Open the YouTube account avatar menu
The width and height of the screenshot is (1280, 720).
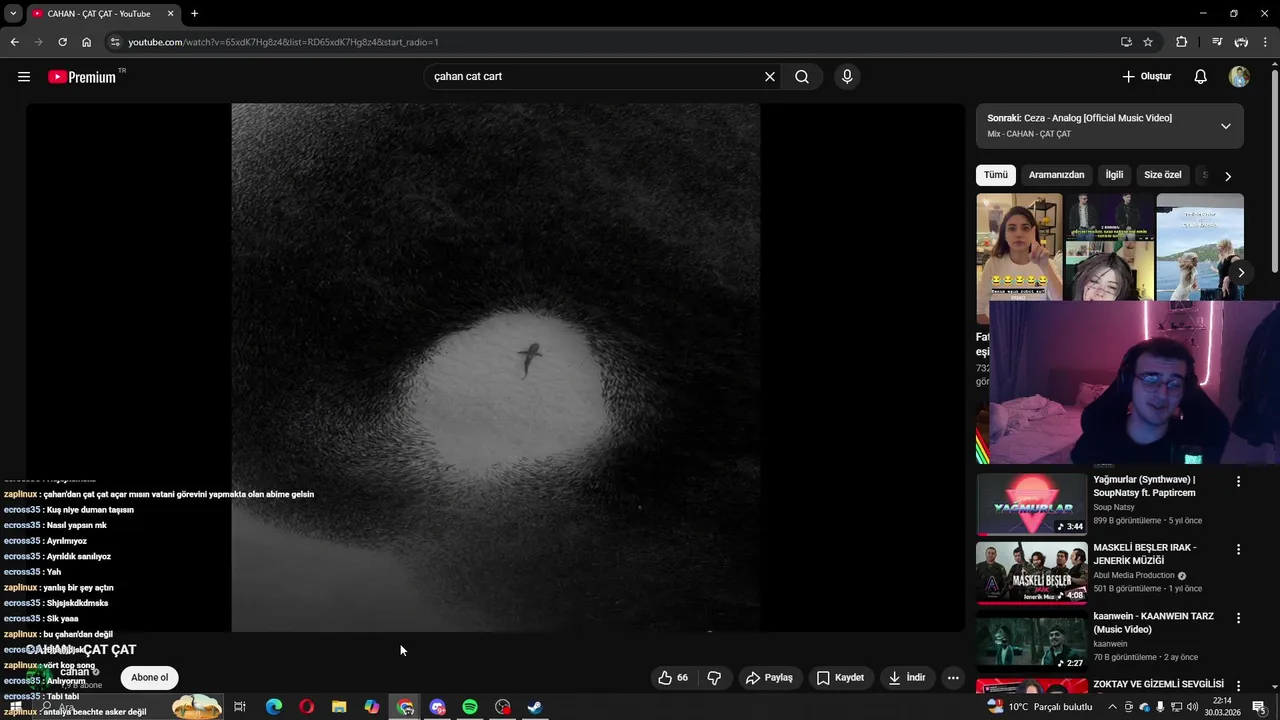[x=1239, y=77]
